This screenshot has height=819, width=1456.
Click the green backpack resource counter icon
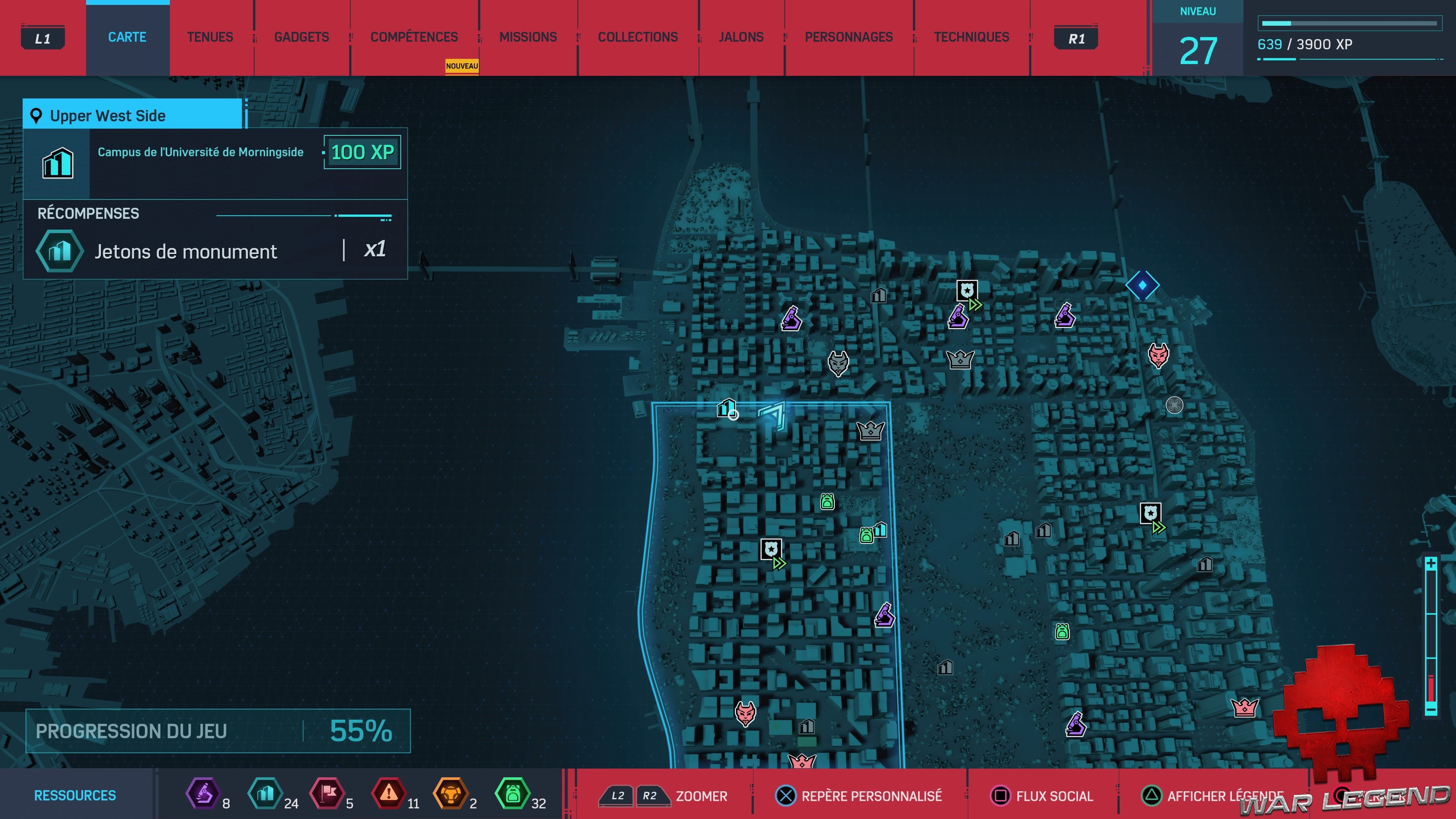[512, 794]
